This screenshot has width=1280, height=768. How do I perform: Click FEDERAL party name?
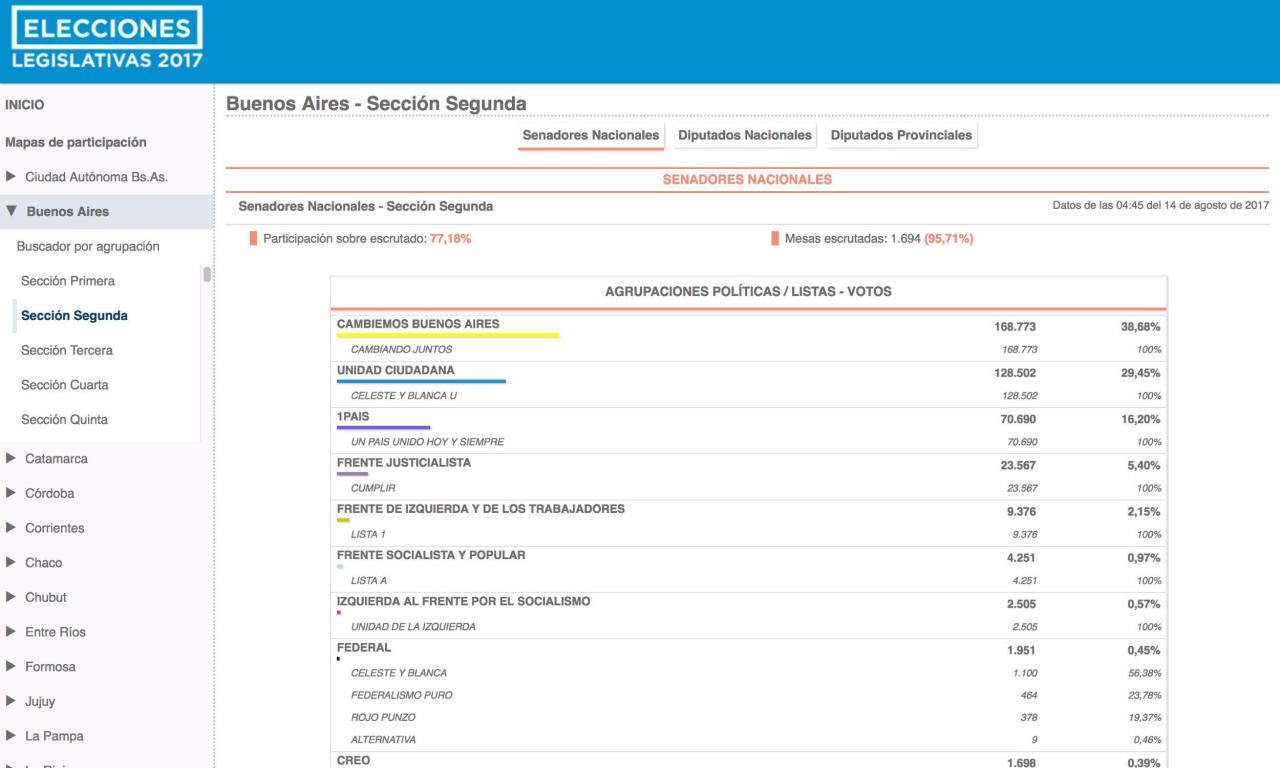point(364,647)
